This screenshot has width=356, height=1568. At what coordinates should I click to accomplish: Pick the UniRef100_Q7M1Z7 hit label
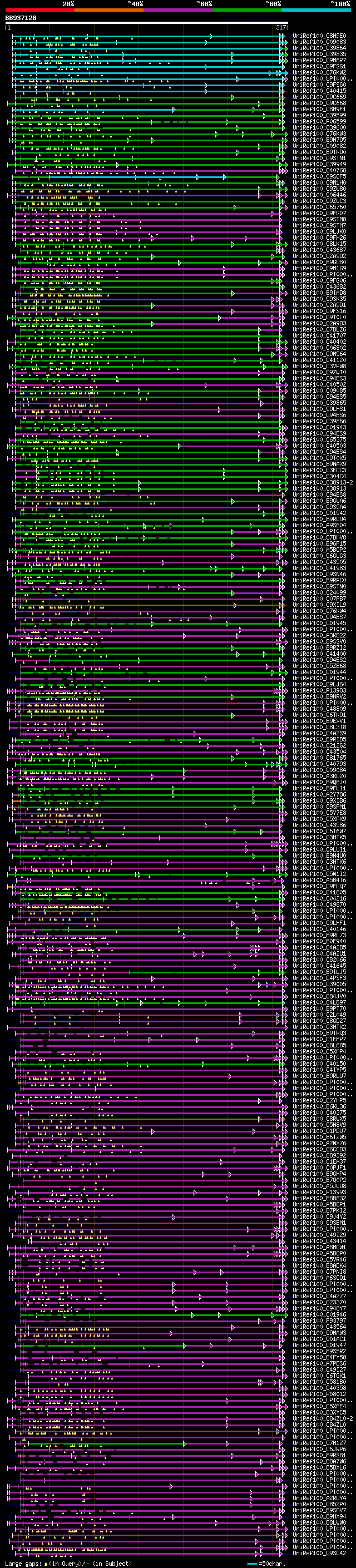[x=319, y=1443]
